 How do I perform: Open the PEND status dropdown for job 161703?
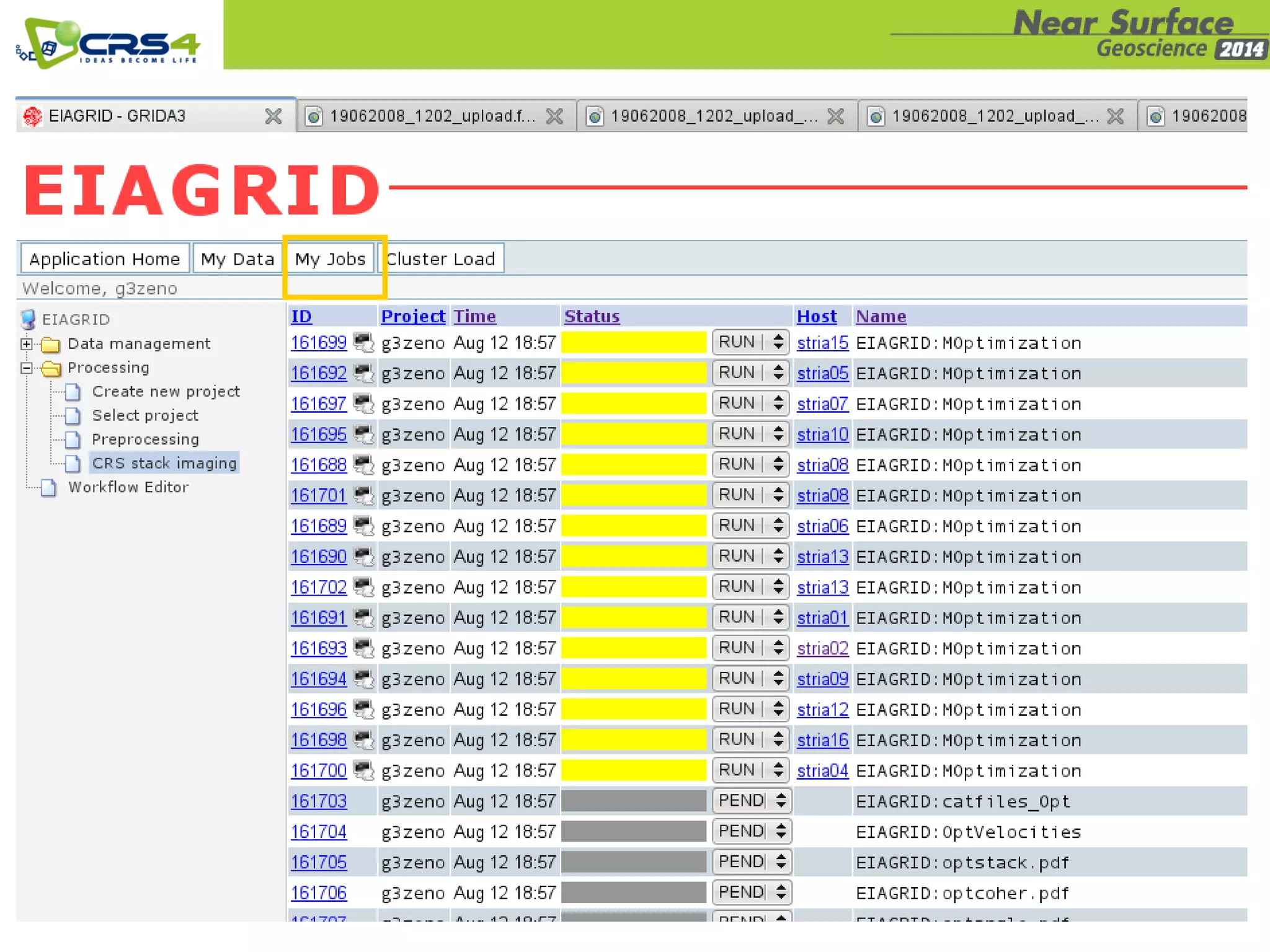(751, 801)
